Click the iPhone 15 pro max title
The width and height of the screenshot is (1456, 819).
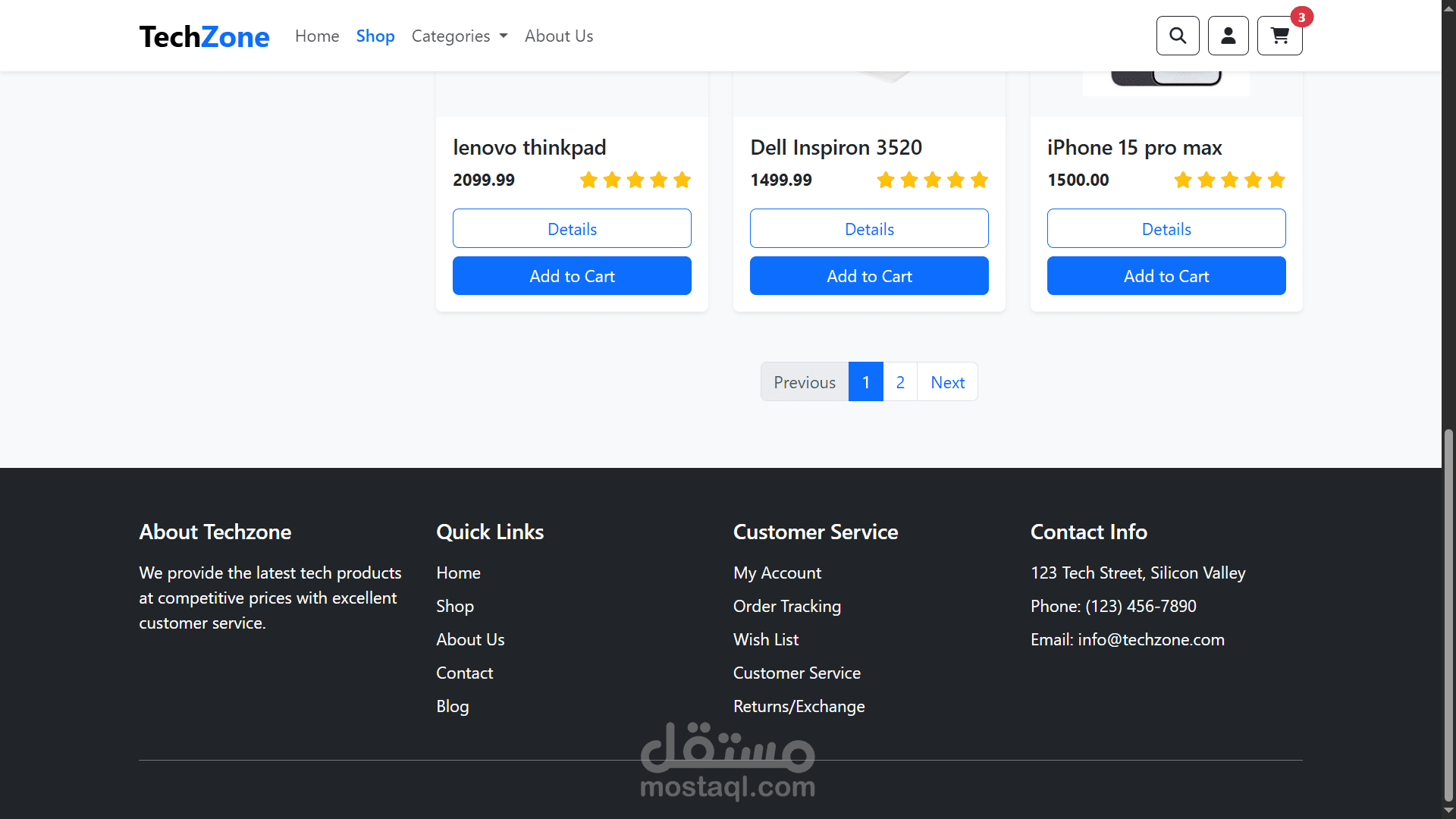click(x=1134, y=147)
